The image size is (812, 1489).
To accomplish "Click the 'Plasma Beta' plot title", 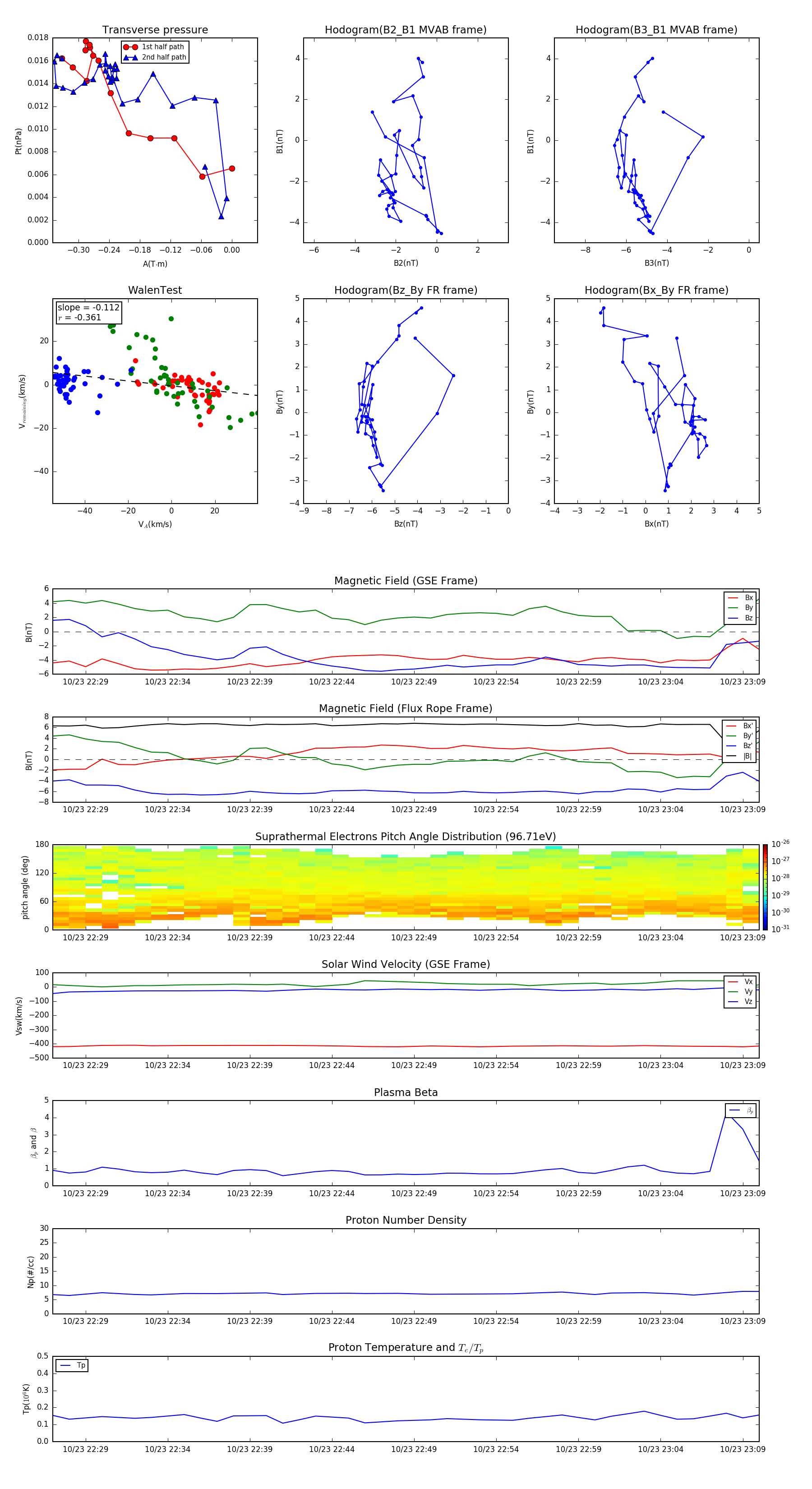I will tap(406, 1092).
